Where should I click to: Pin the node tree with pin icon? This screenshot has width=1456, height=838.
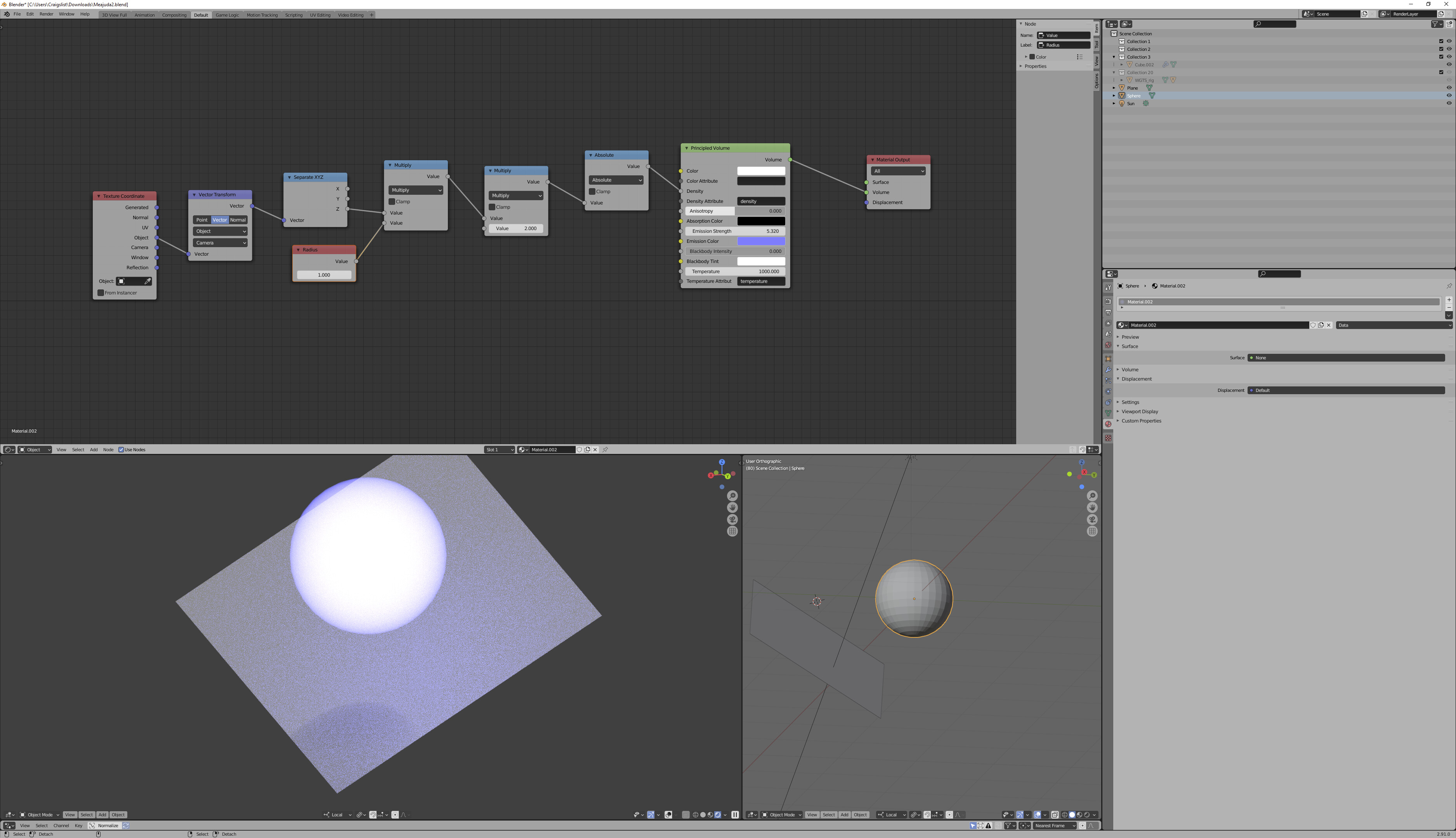click(x=605, y=450)
